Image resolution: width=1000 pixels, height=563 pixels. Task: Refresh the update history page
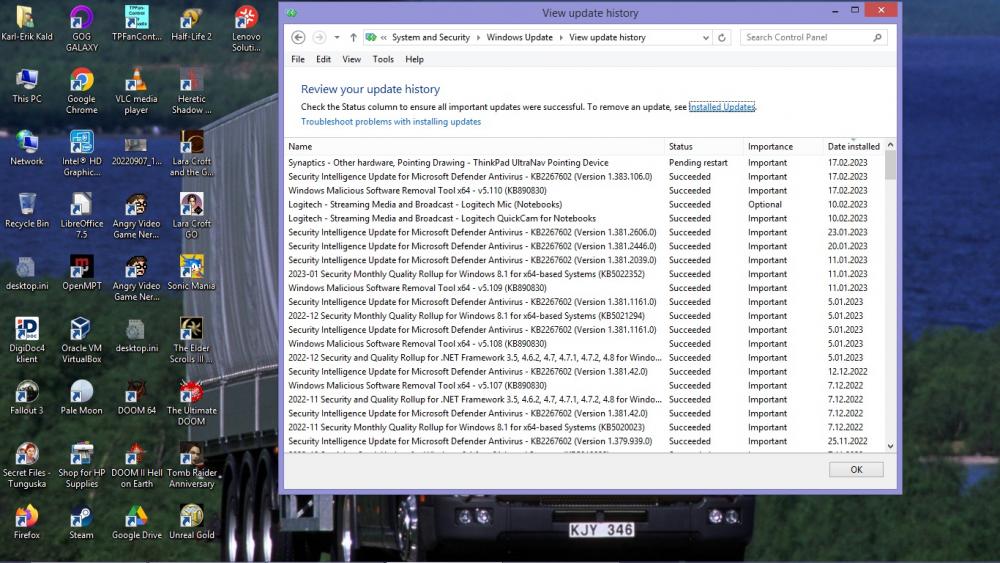pyautogui.click(x=723, y=38)
